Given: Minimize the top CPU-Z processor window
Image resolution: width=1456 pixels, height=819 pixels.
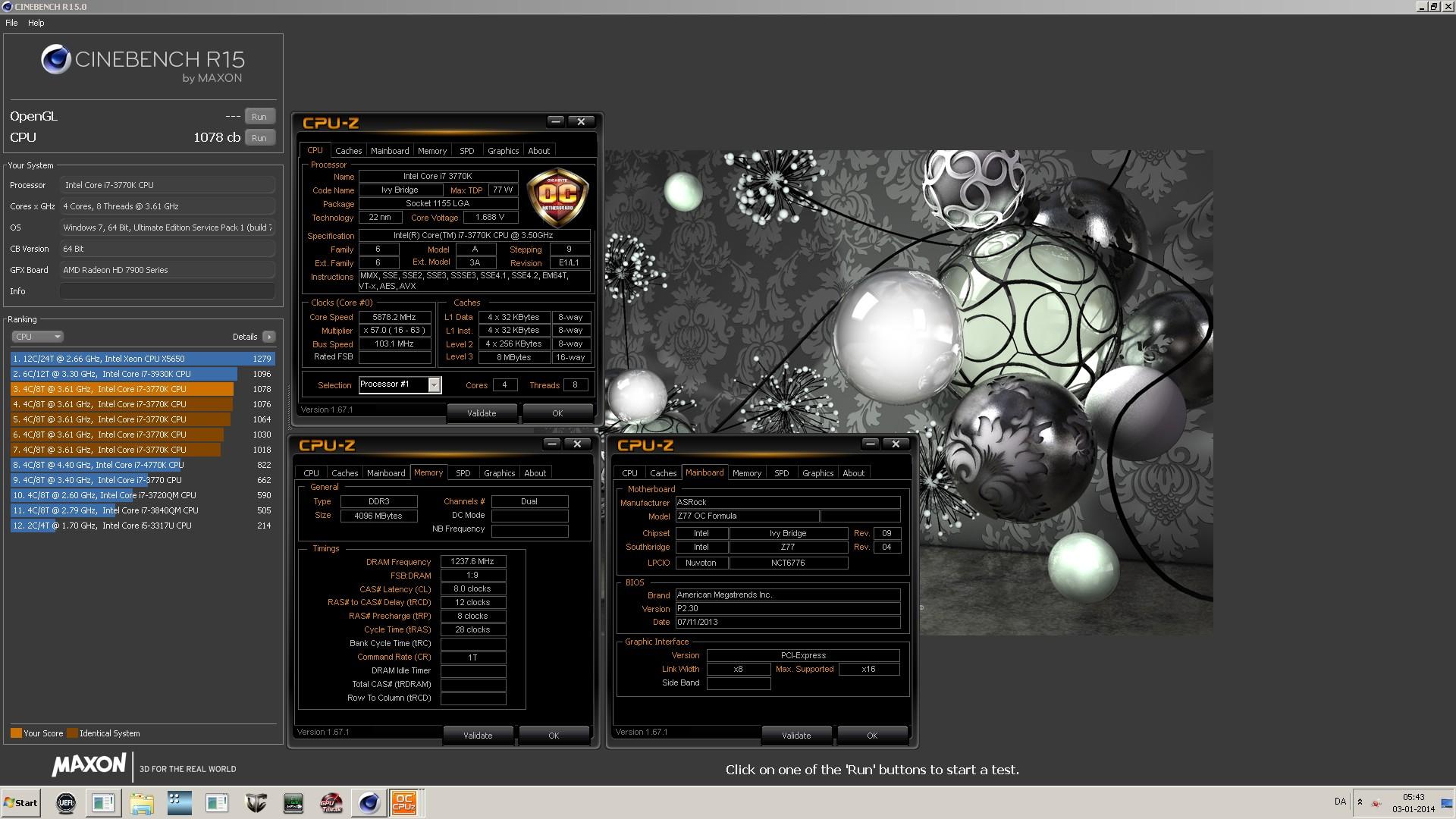Looking at the screenshot, I should [x=556, y=121].
